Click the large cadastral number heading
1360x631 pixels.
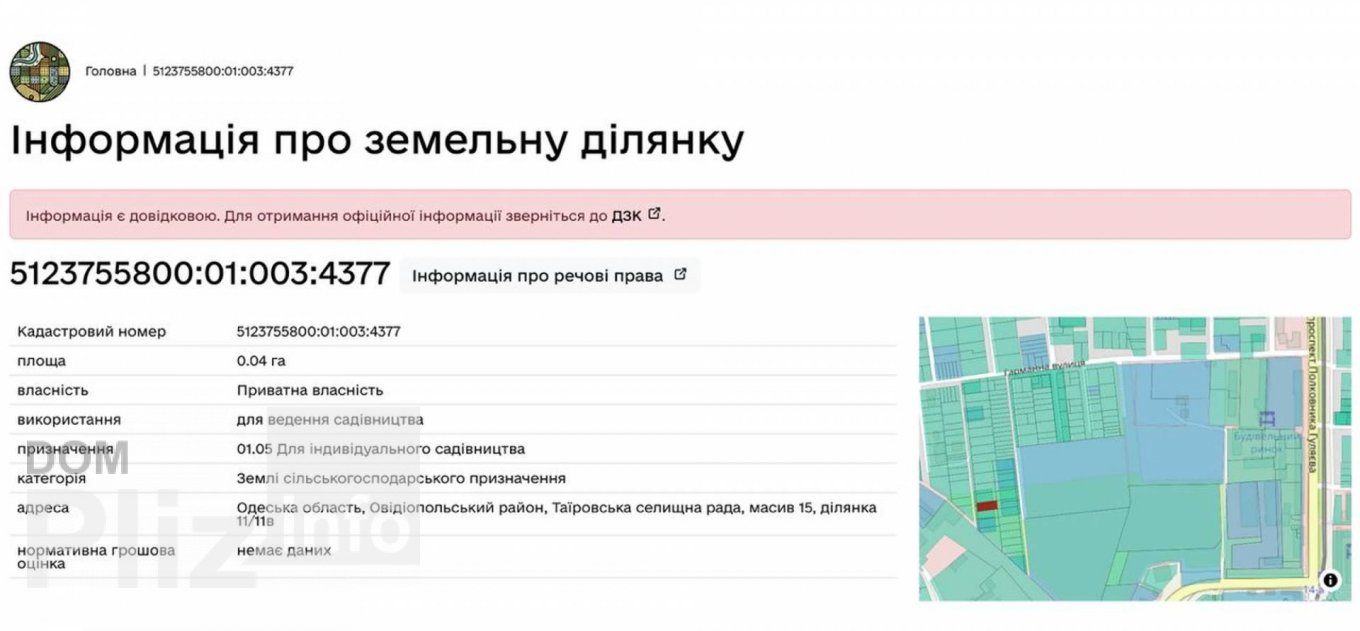point(199,274)
